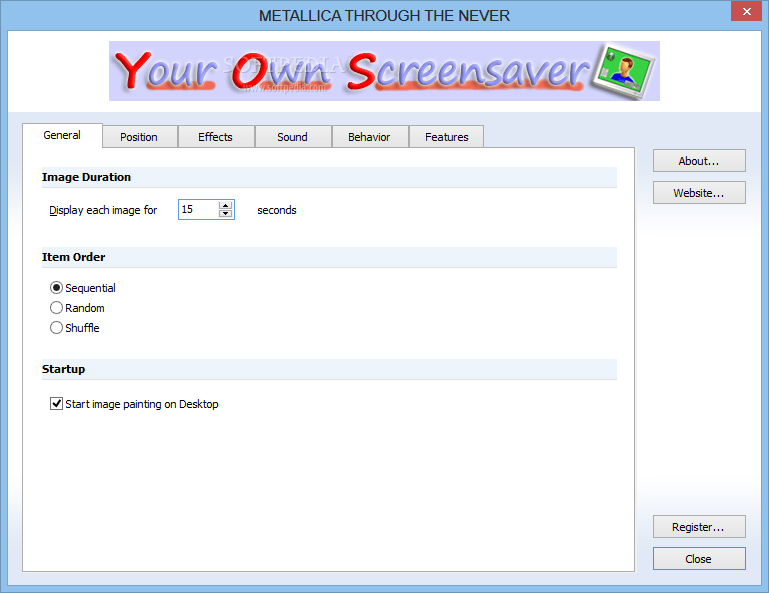Click the Register... button
Image resolution: width=769 pixels, height=593 pixels.
pos(699,527)
